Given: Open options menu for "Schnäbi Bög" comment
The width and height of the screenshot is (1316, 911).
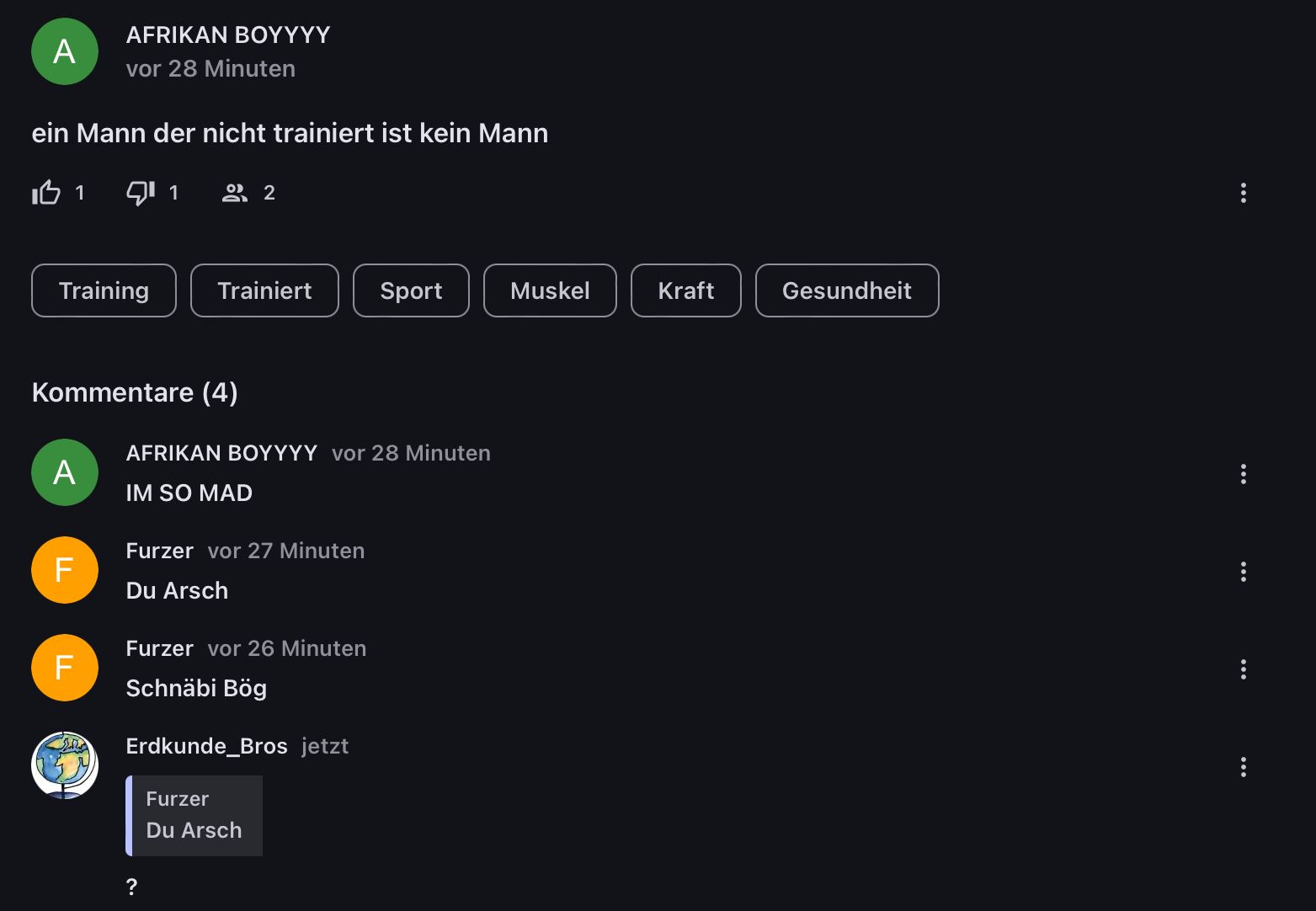Looking at the screenshot, I should 1243,669.
